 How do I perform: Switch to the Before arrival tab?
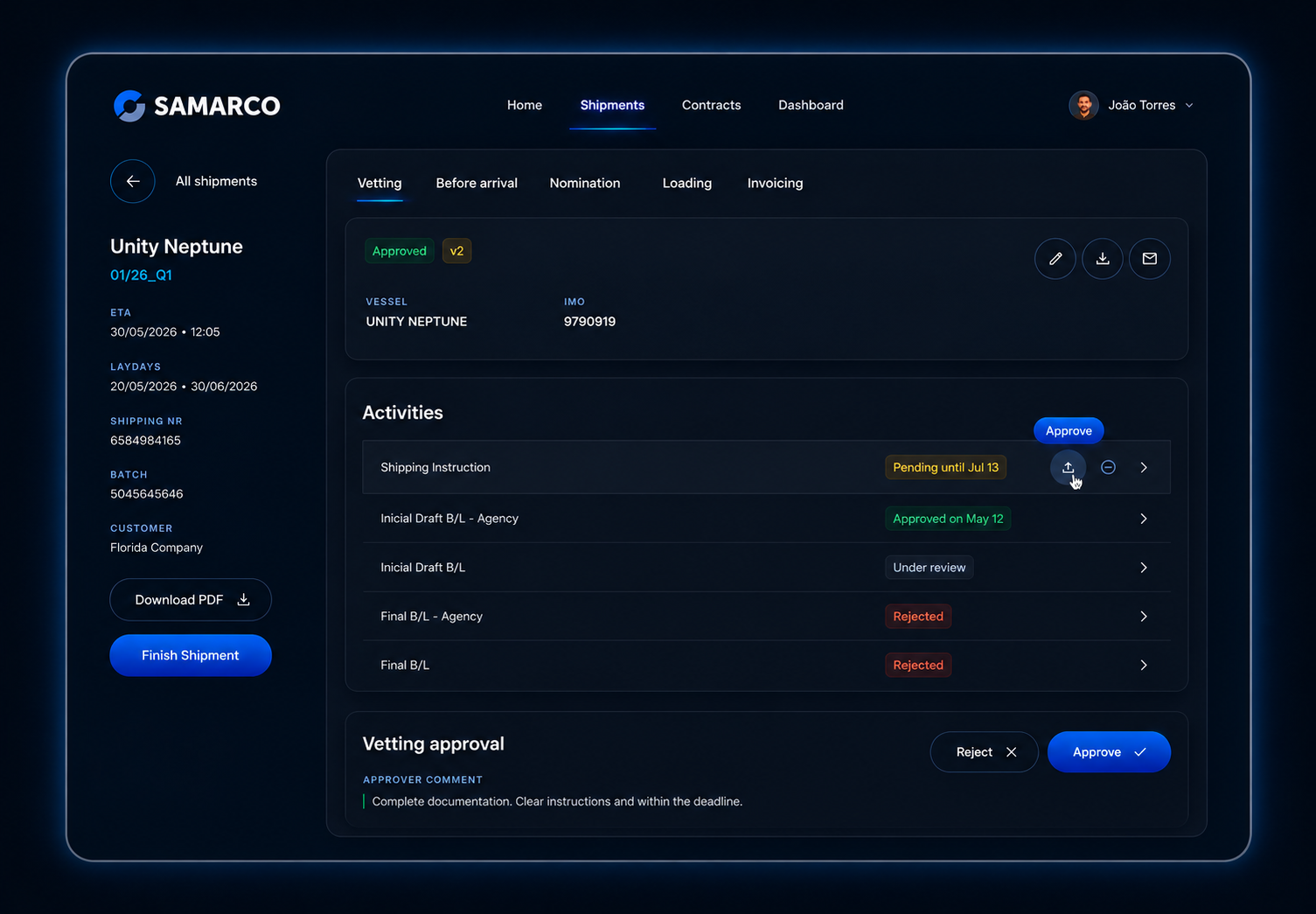click(x=477, y=183)
